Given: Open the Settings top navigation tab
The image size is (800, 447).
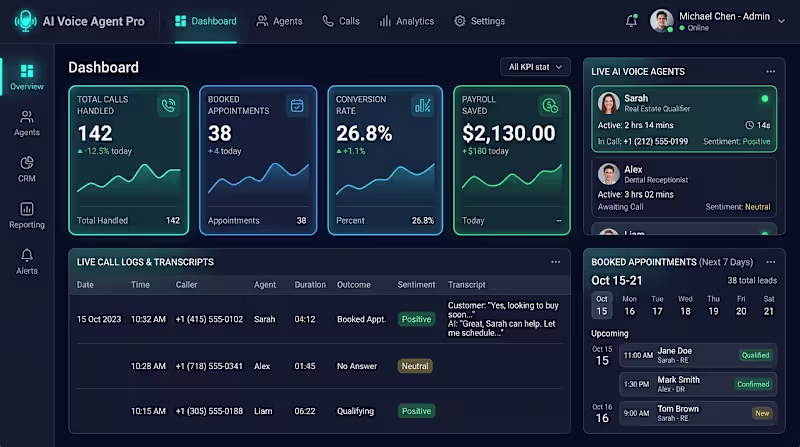Looking at the screenshot, I should tap(480, 21).
